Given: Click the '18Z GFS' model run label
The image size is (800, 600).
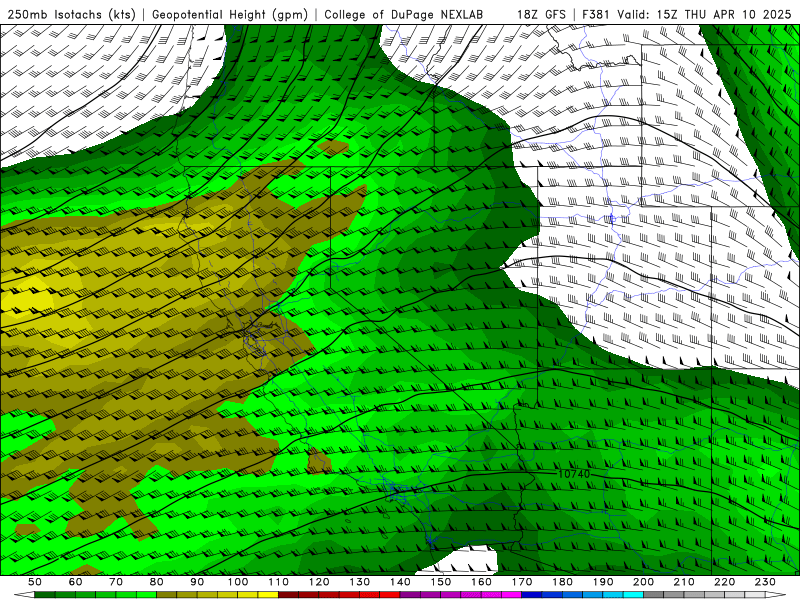Looking at the screenshot, I should [541, 15].
